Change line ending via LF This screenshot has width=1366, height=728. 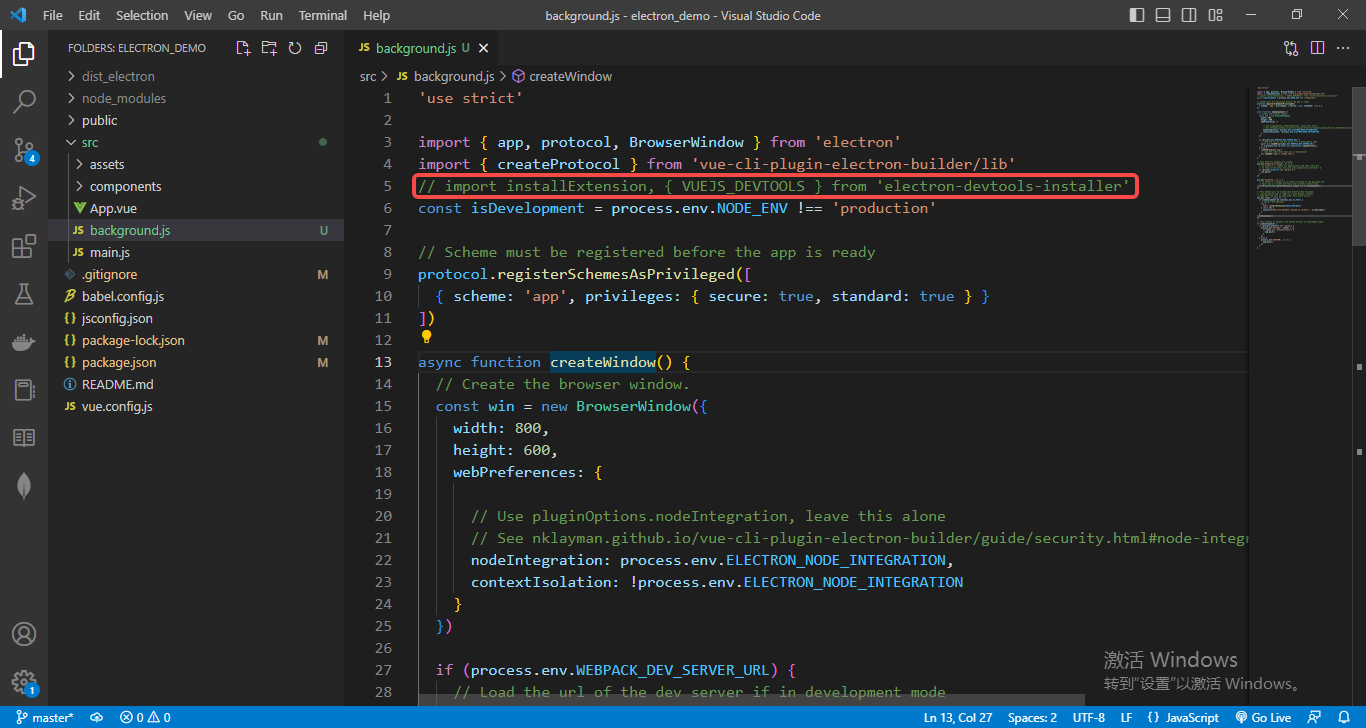[1126, 717]
